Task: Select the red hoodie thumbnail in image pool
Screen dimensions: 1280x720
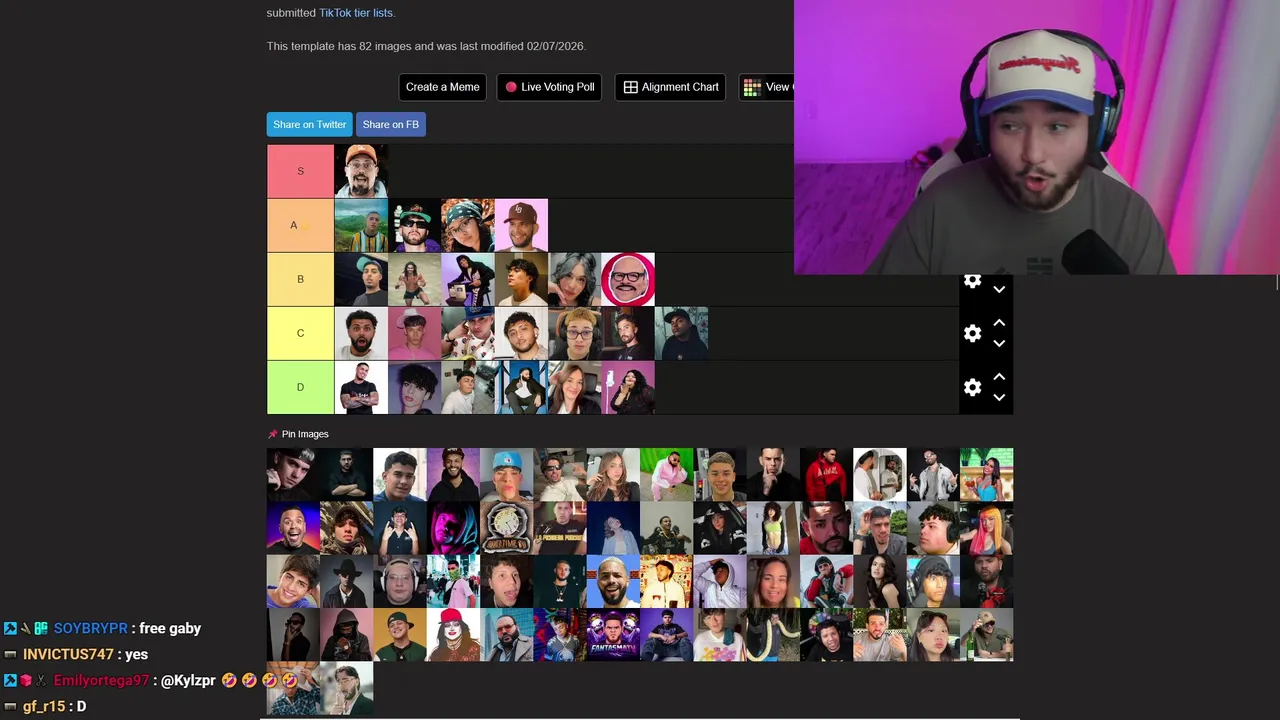Action: tap(826, 474)
